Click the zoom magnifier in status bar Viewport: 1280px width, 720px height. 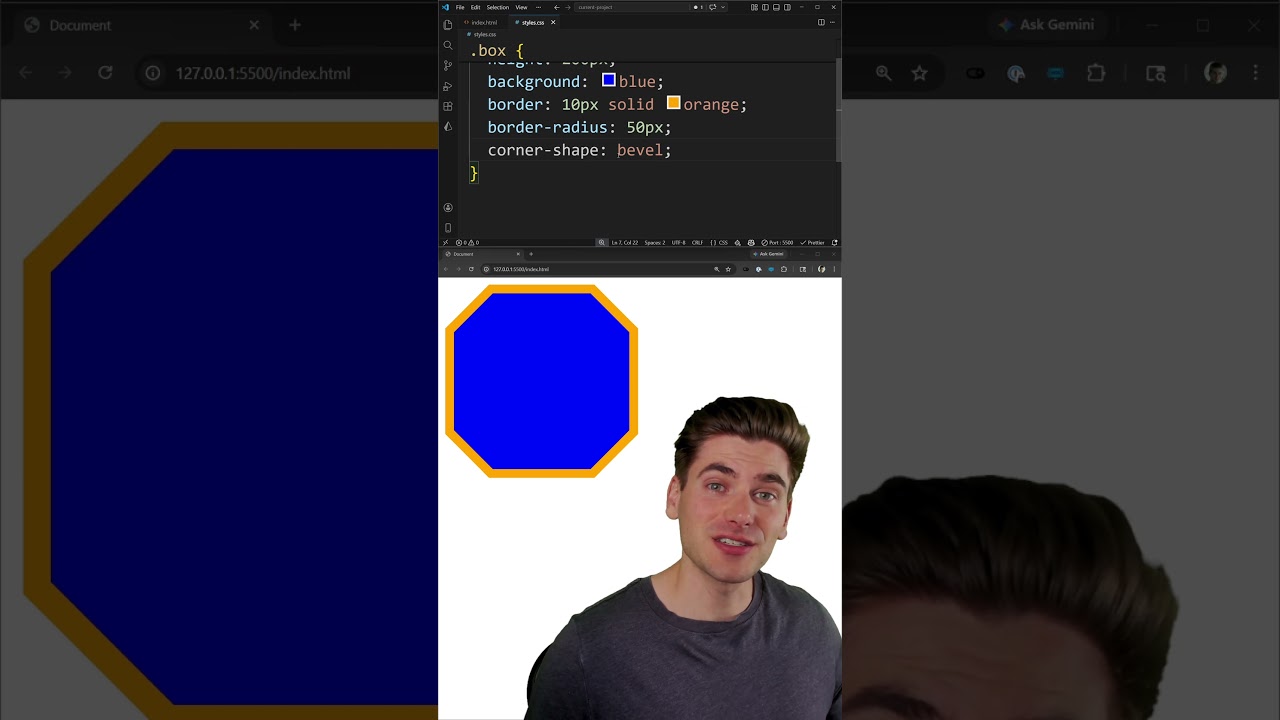tap(601, 242)
